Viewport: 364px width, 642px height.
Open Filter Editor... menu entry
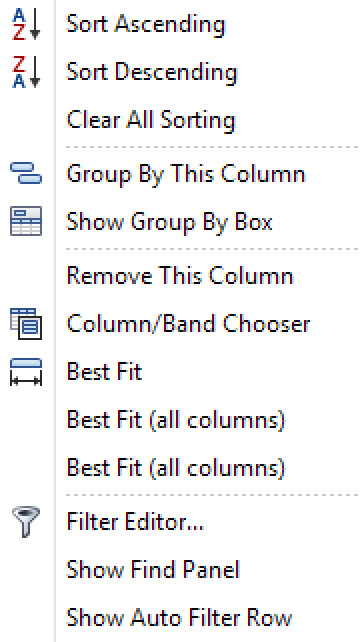pos(135,522)
